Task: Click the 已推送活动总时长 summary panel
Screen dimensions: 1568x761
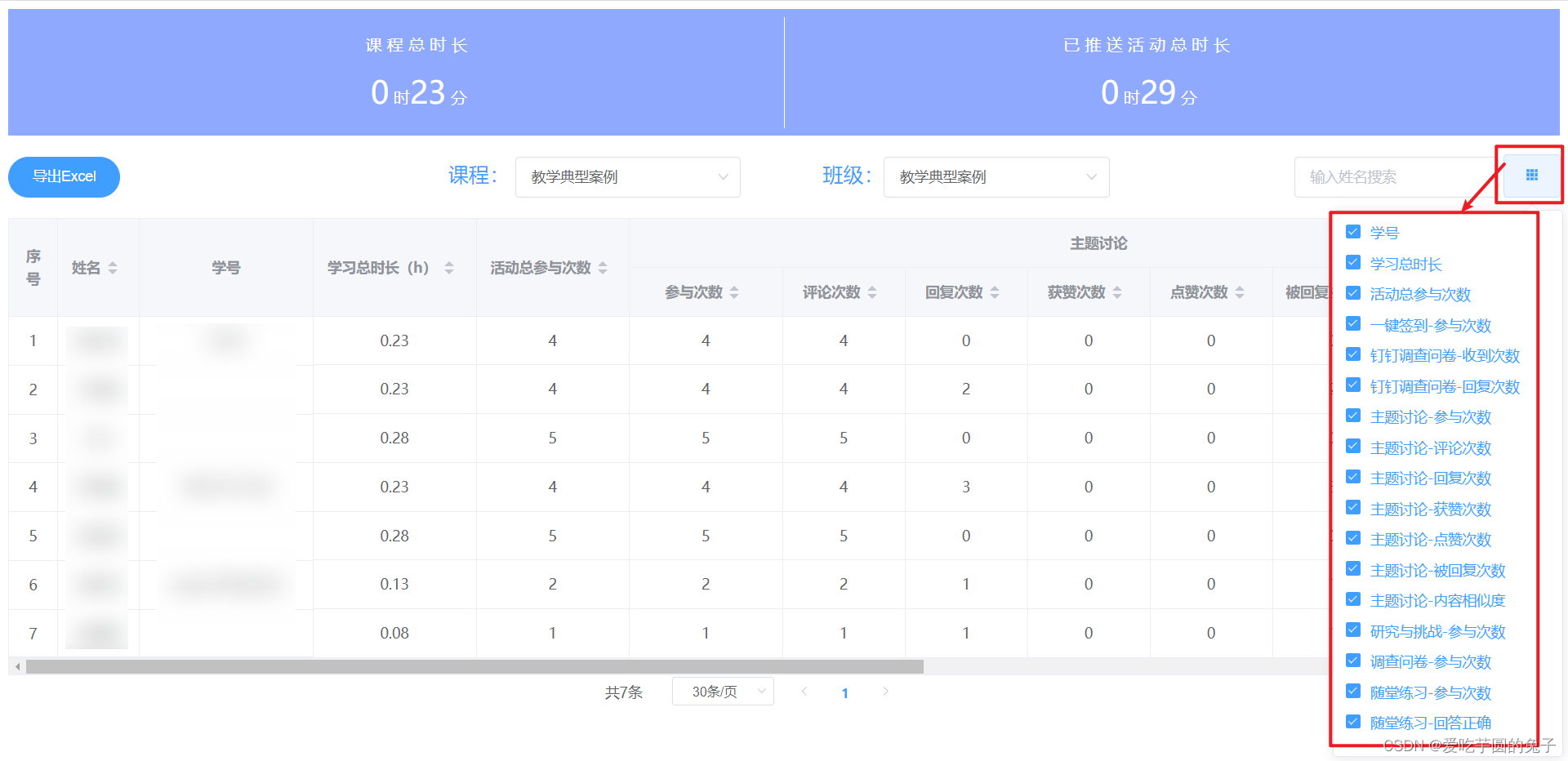Action: coord(1172,73)
